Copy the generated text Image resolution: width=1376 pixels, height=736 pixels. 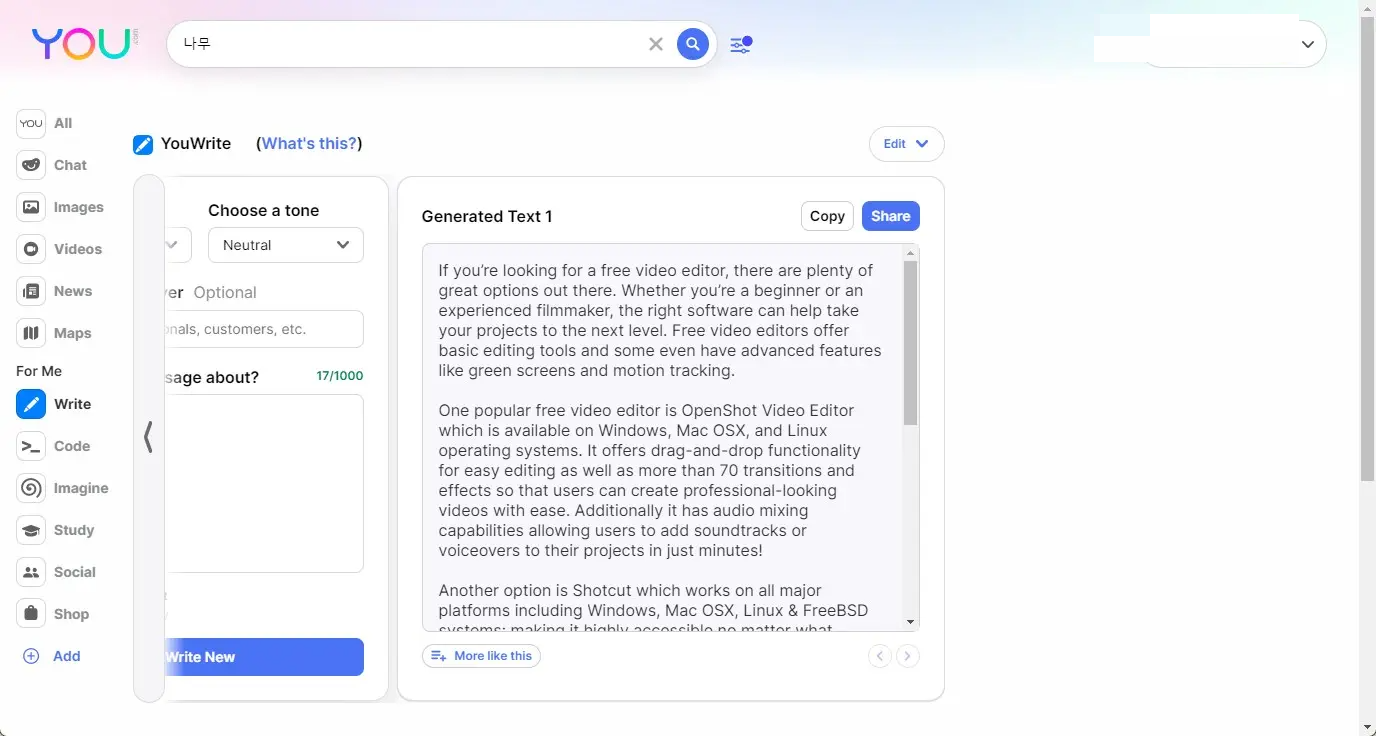coord(827,216)
